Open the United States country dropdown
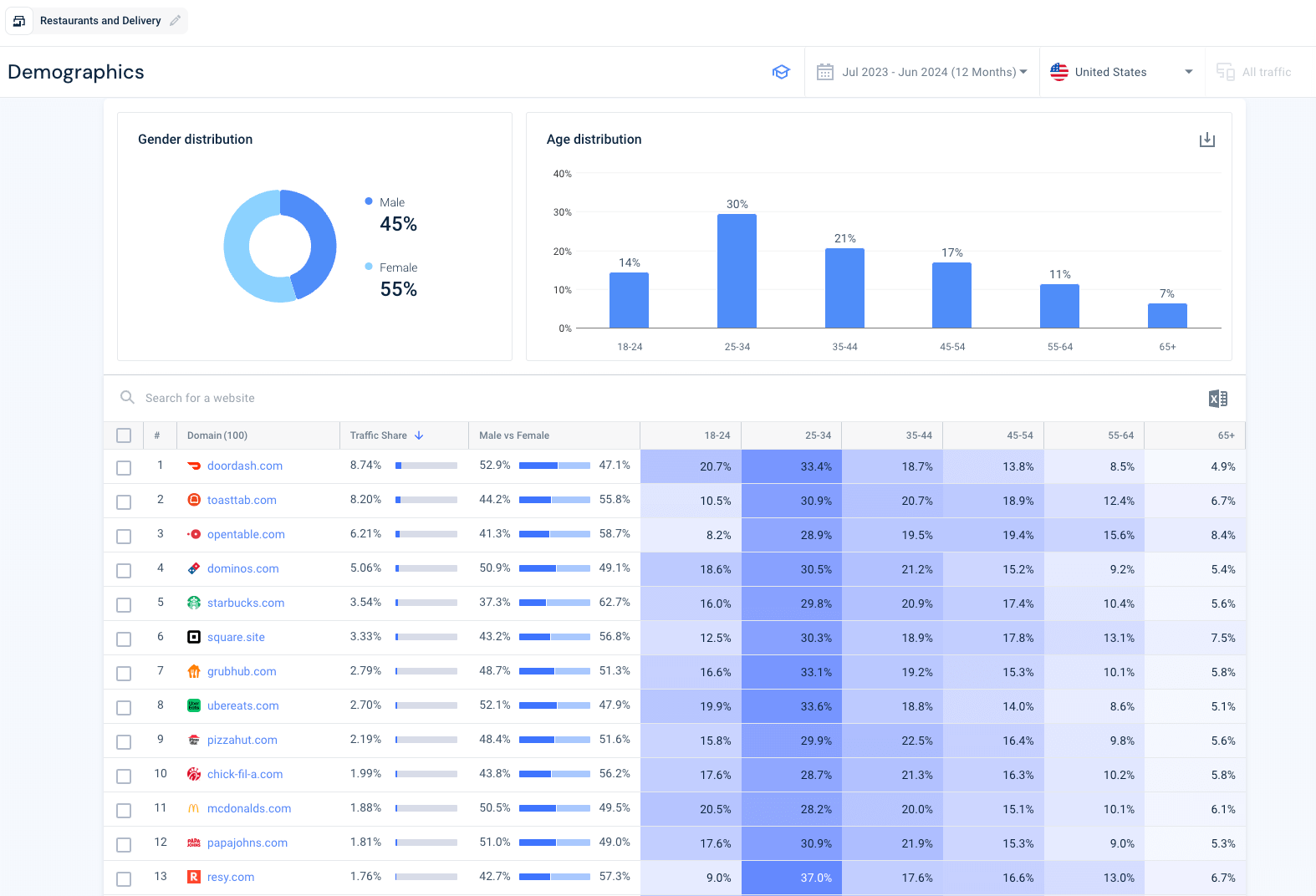The image size is (1316, 896). pos(1122,72)
